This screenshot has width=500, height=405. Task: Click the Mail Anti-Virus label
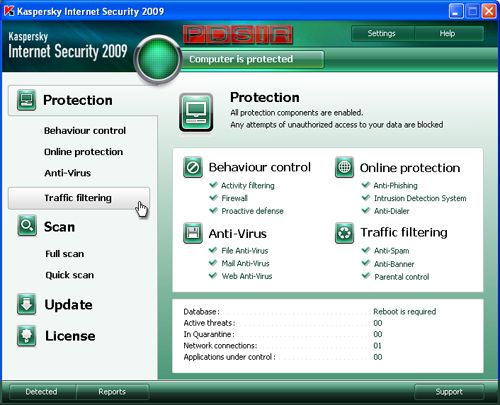point(245,263)
